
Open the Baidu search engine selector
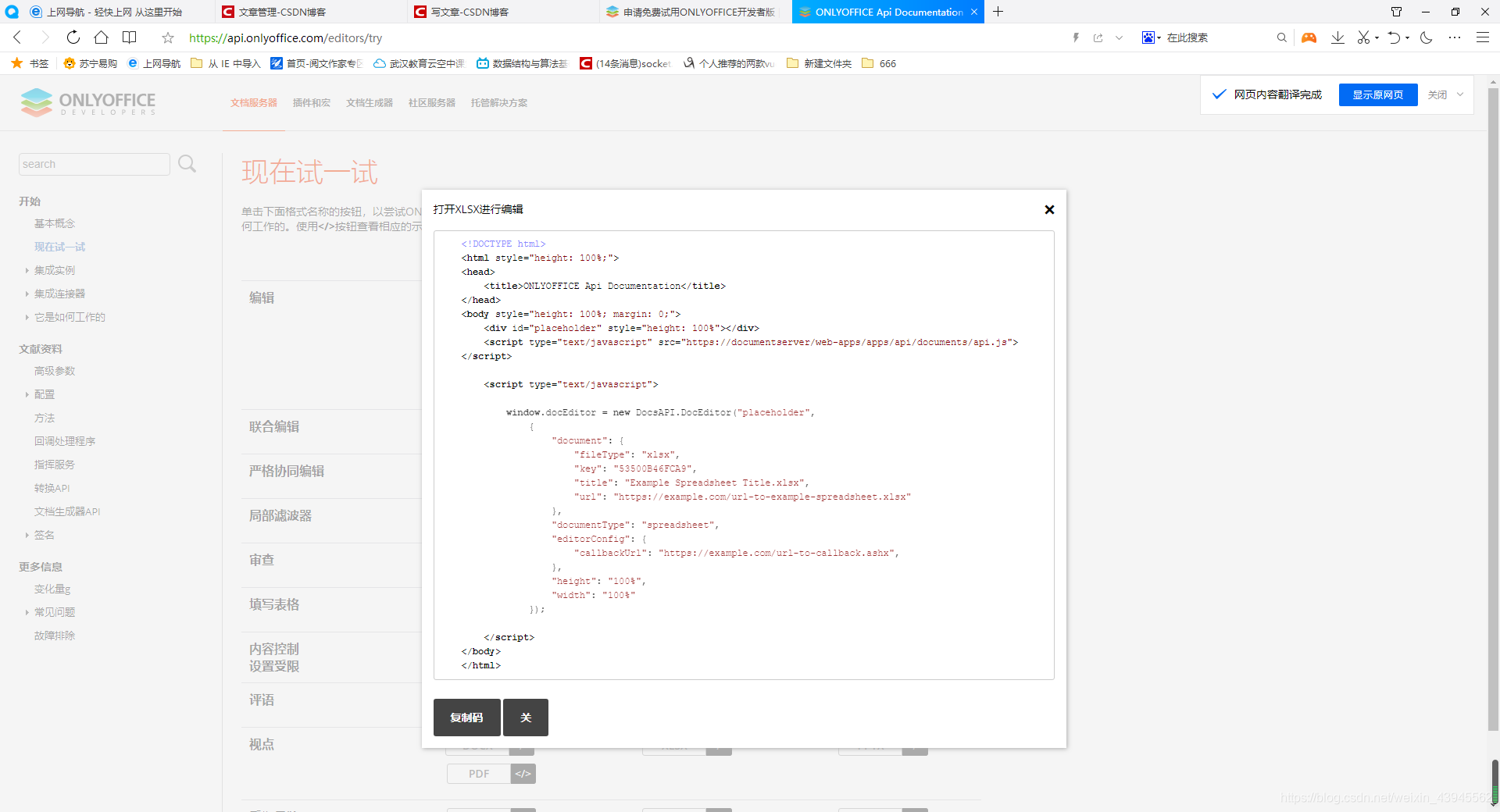1151,37
